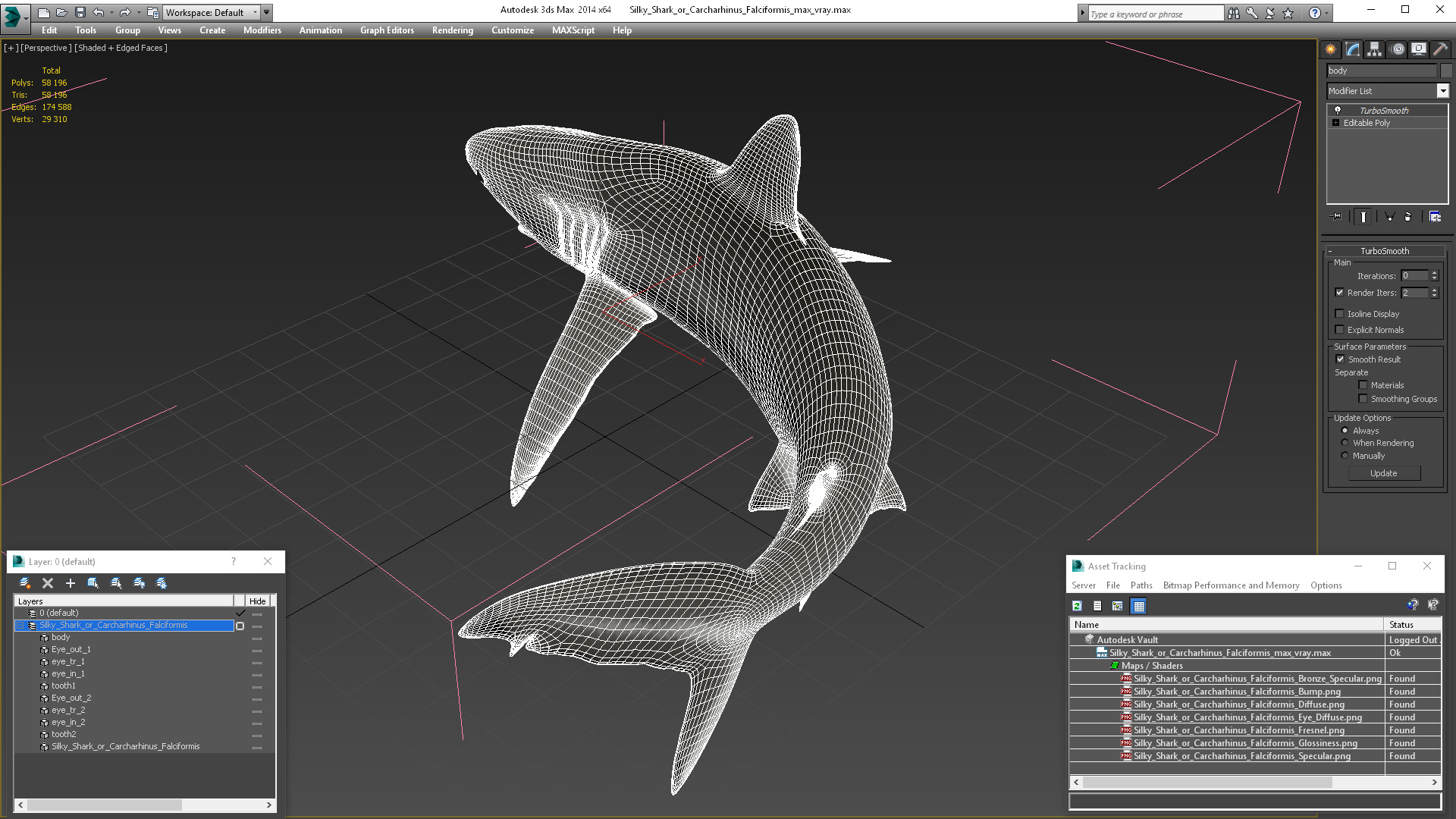Open Undo history dropdown arrow

(x=111, y=12)
